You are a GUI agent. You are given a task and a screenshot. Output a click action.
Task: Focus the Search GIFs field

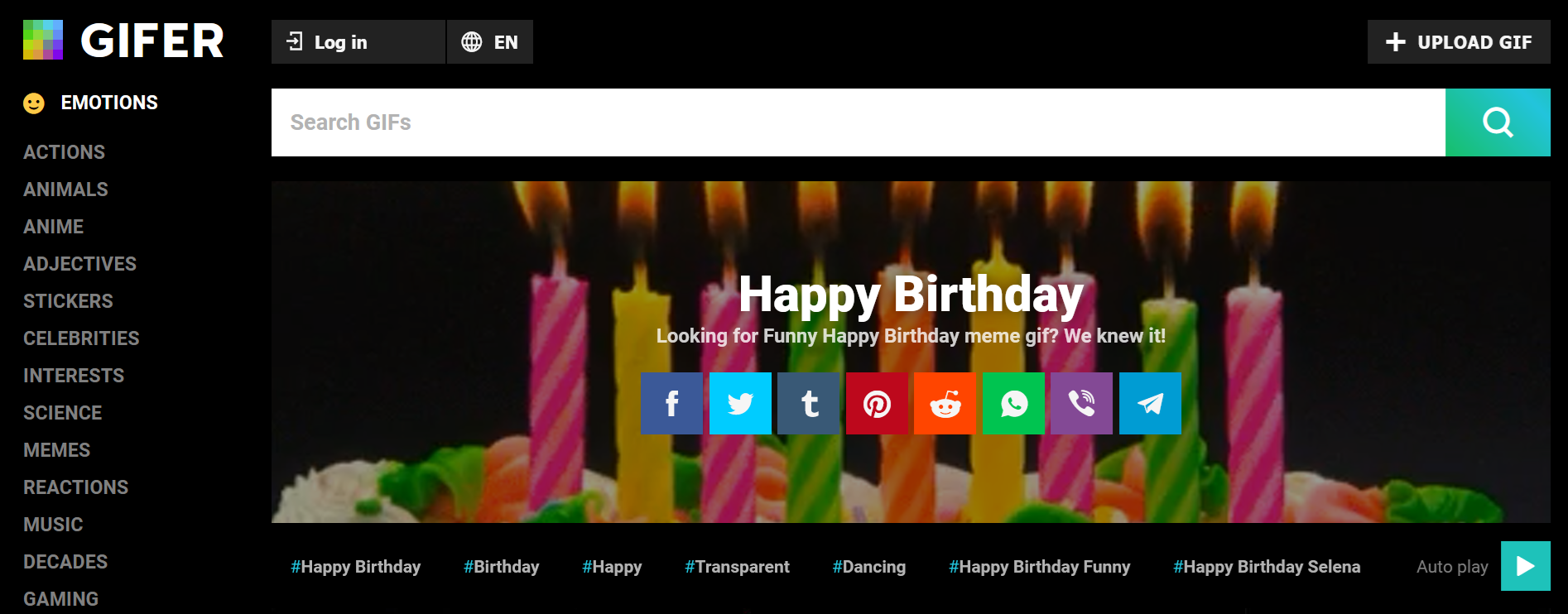click(858, 122)
